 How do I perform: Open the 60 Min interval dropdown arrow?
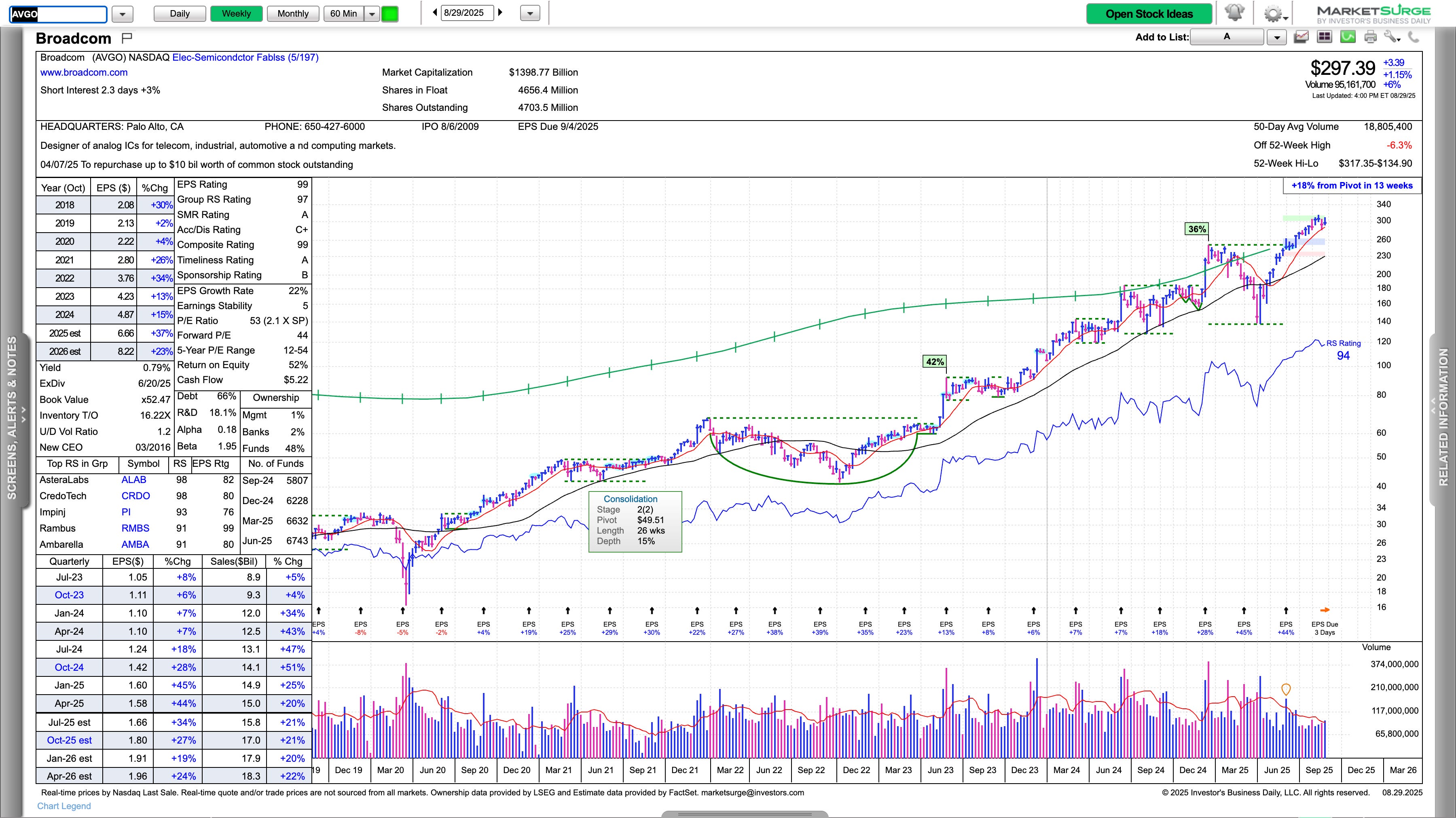(x=371, y=14)
